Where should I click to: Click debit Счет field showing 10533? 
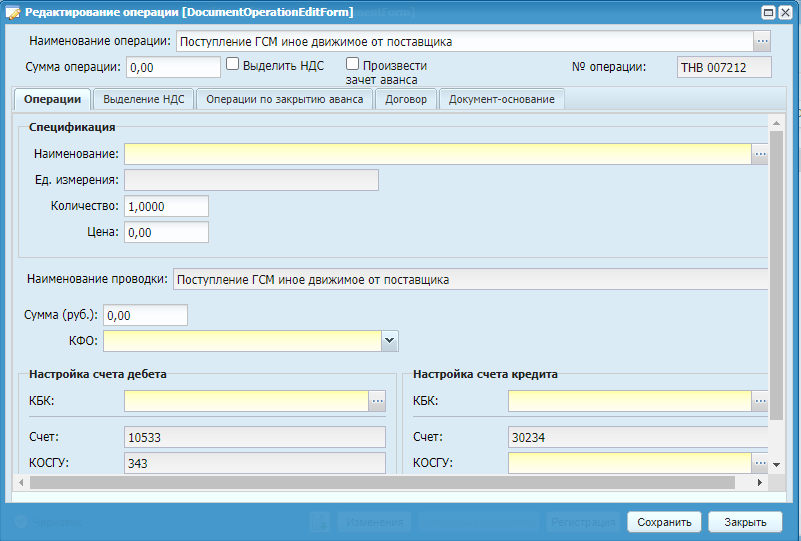coord(255,437)
